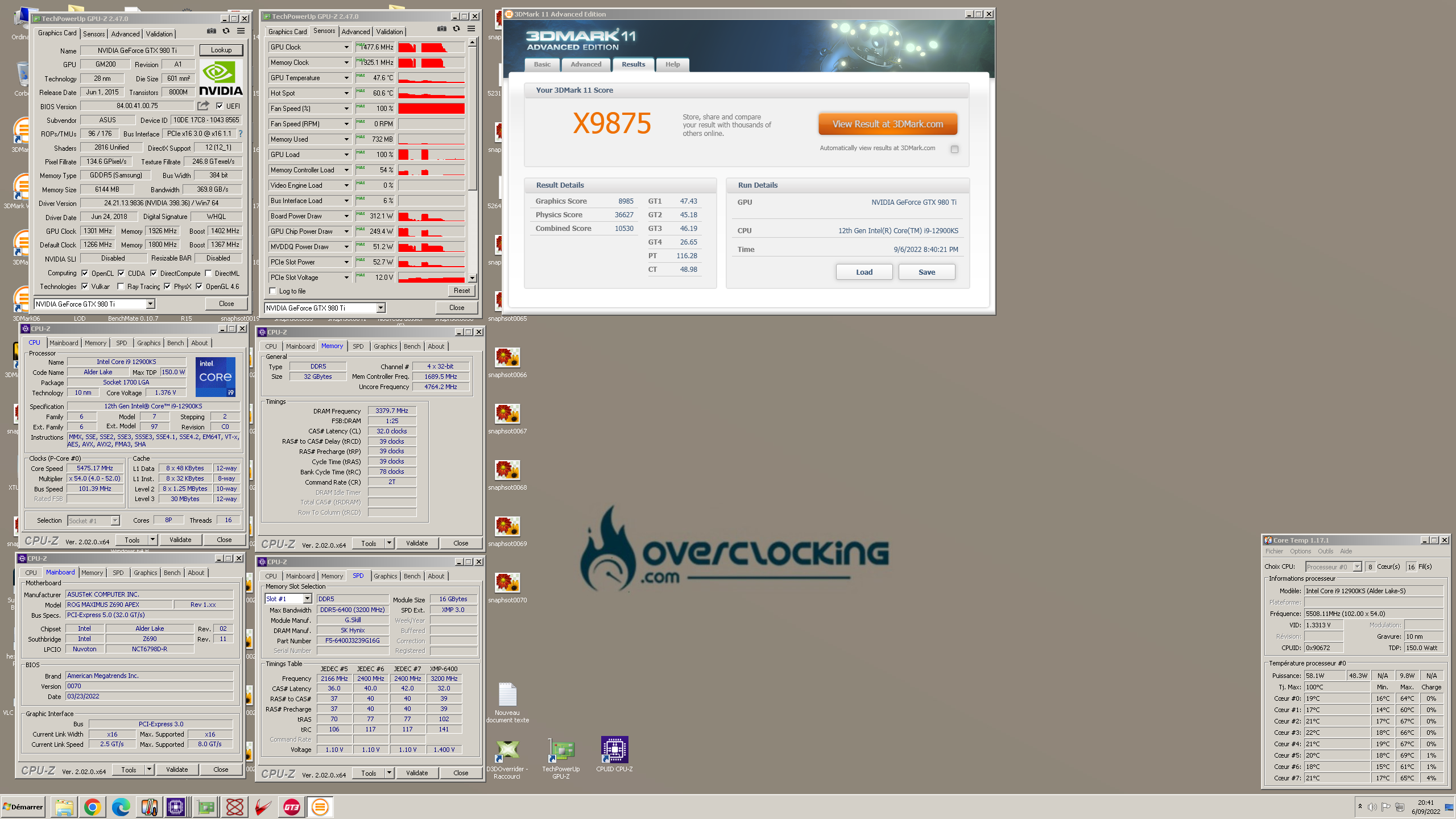Click the screenshot camera icon in GPU-Z Graphics Card window
1456x819 pixels.
(x=212, y=31)
